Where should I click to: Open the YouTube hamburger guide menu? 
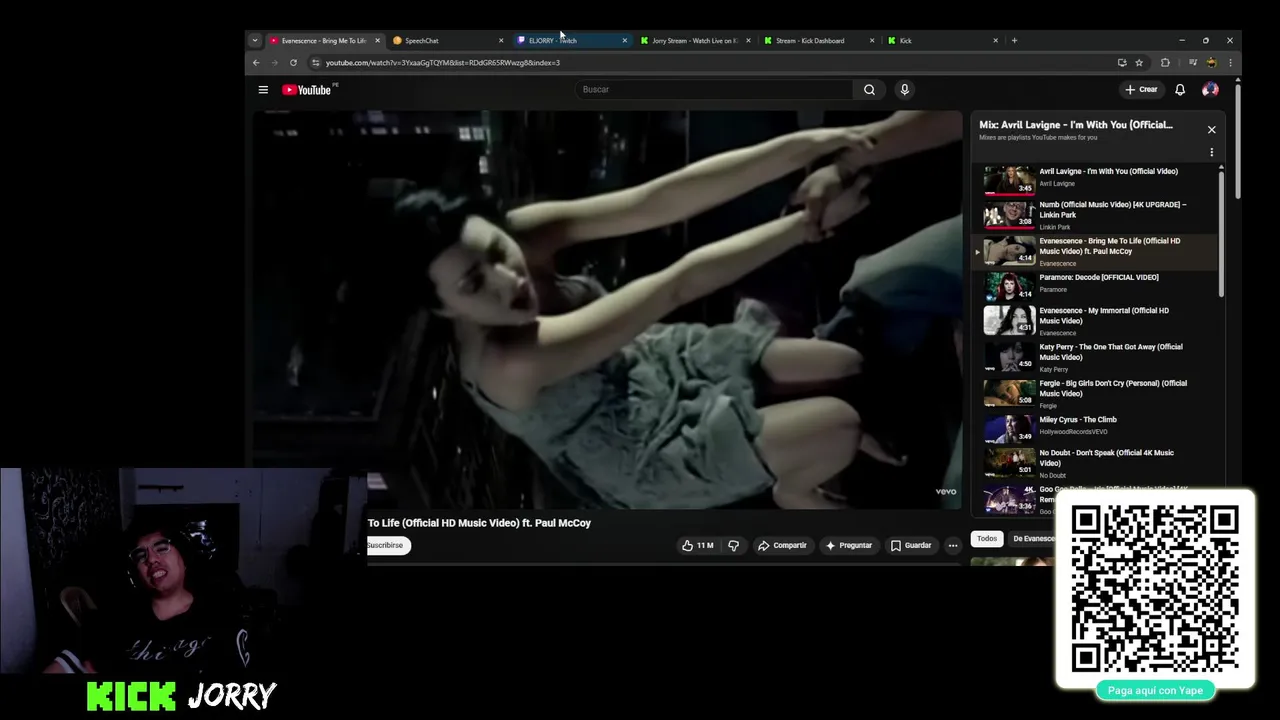263,90
